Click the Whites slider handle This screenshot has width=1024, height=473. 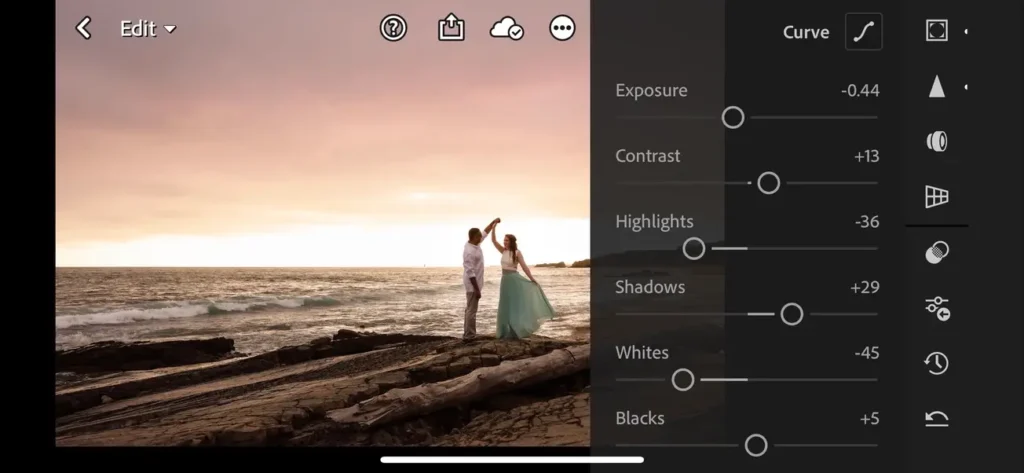(x=683, y=380)
